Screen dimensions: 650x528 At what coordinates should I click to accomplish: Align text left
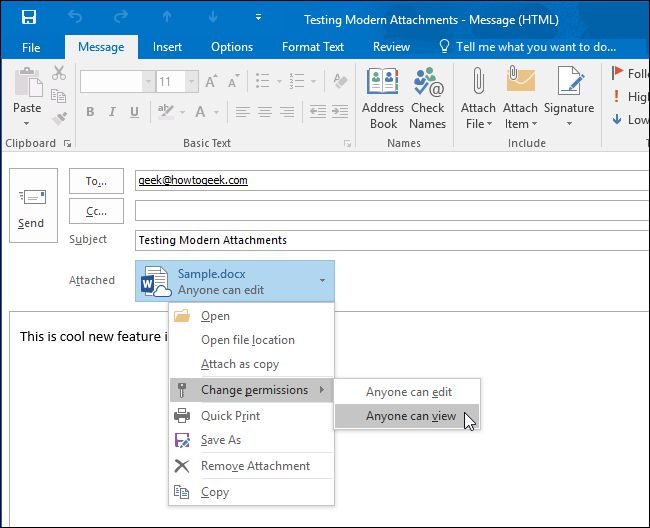[x=243, y=111]
